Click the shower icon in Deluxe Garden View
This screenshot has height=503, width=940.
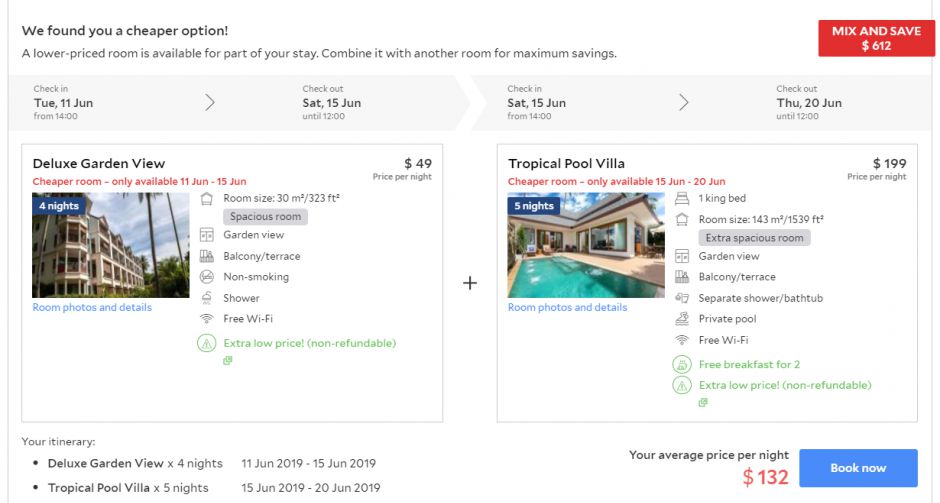coord(207,298)
